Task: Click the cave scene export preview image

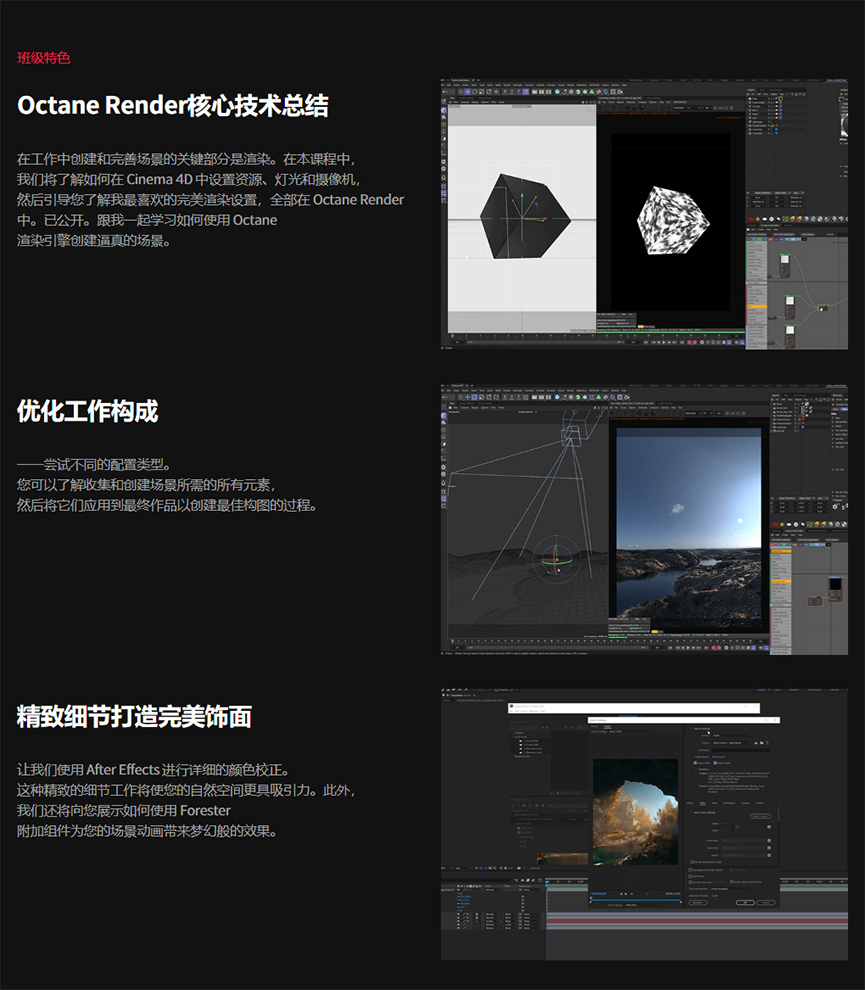Action: tap(635, 812)
